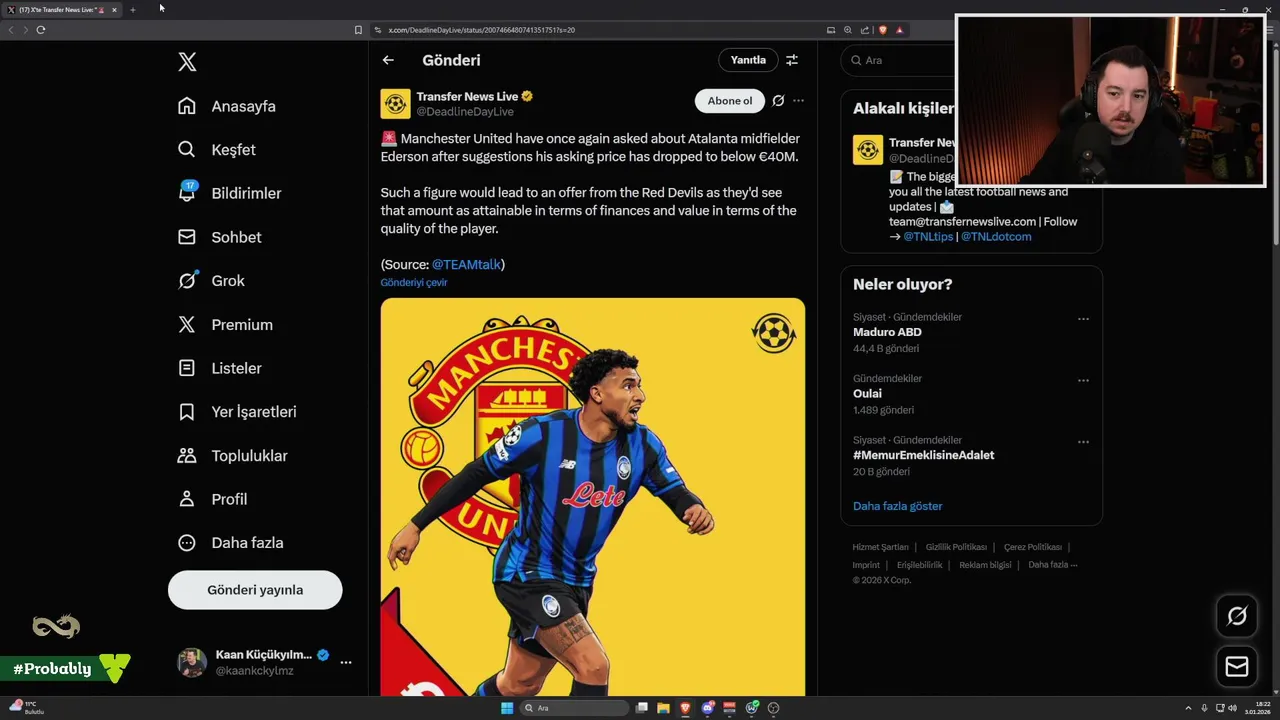Open more options for Maduro ABD
Image resolution: width=1280 pixels, height=720 pixels.
coord(1083,319)
